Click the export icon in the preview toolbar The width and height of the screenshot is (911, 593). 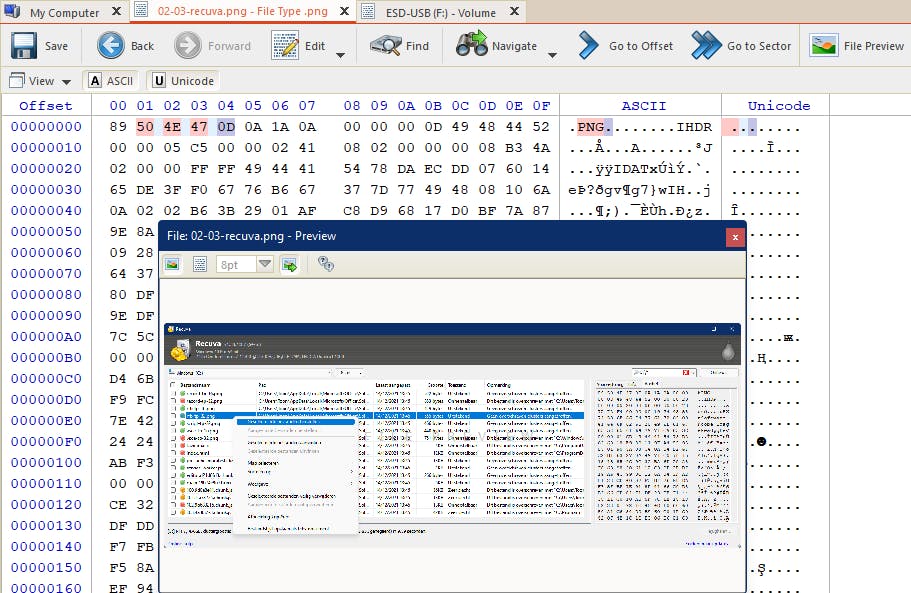290,264
